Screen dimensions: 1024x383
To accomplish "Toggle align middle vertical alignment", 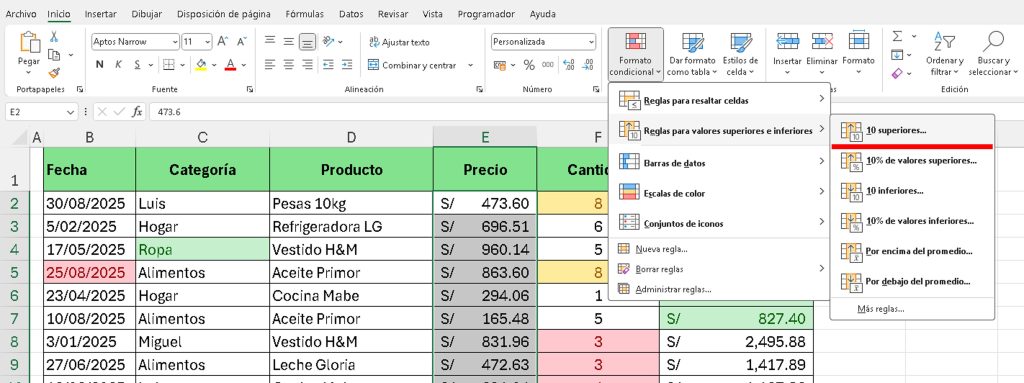I will [288, 41].
